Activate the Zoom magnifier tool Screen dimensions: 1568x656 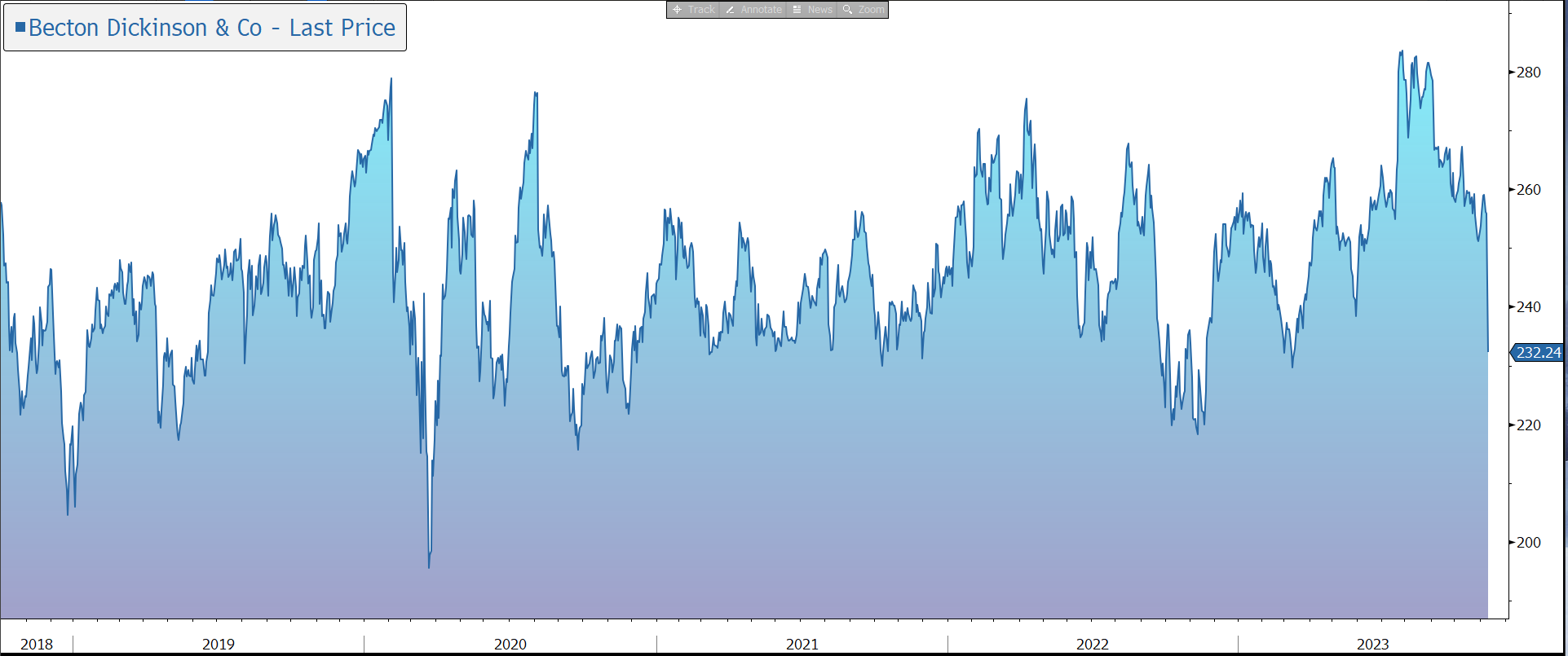pyautogui.click(x=863, y=10)
